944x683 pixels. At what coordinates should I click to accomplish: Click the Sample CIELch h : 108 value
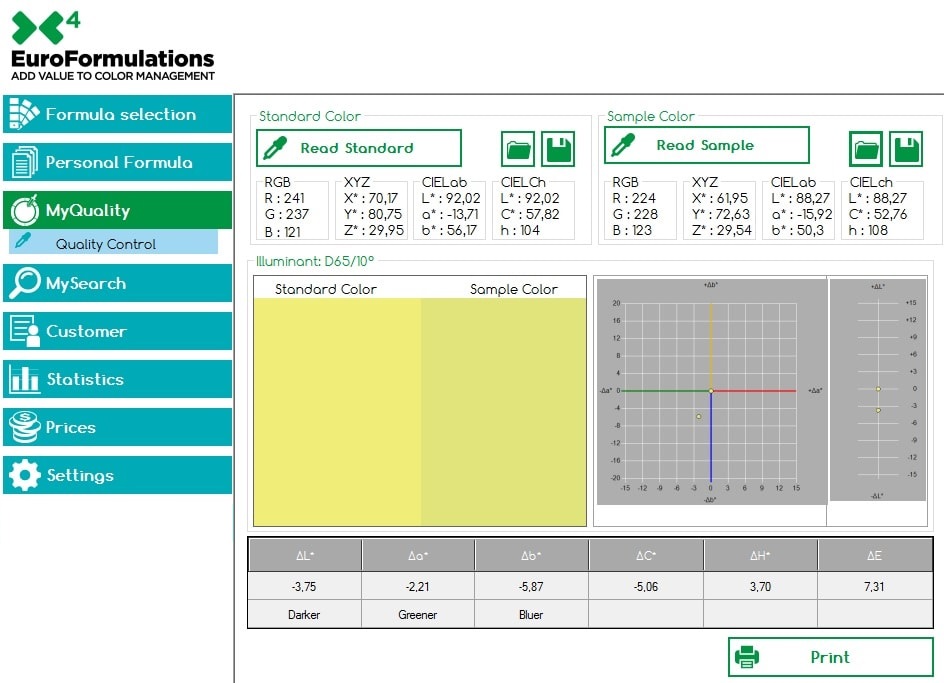pos(868,230)
